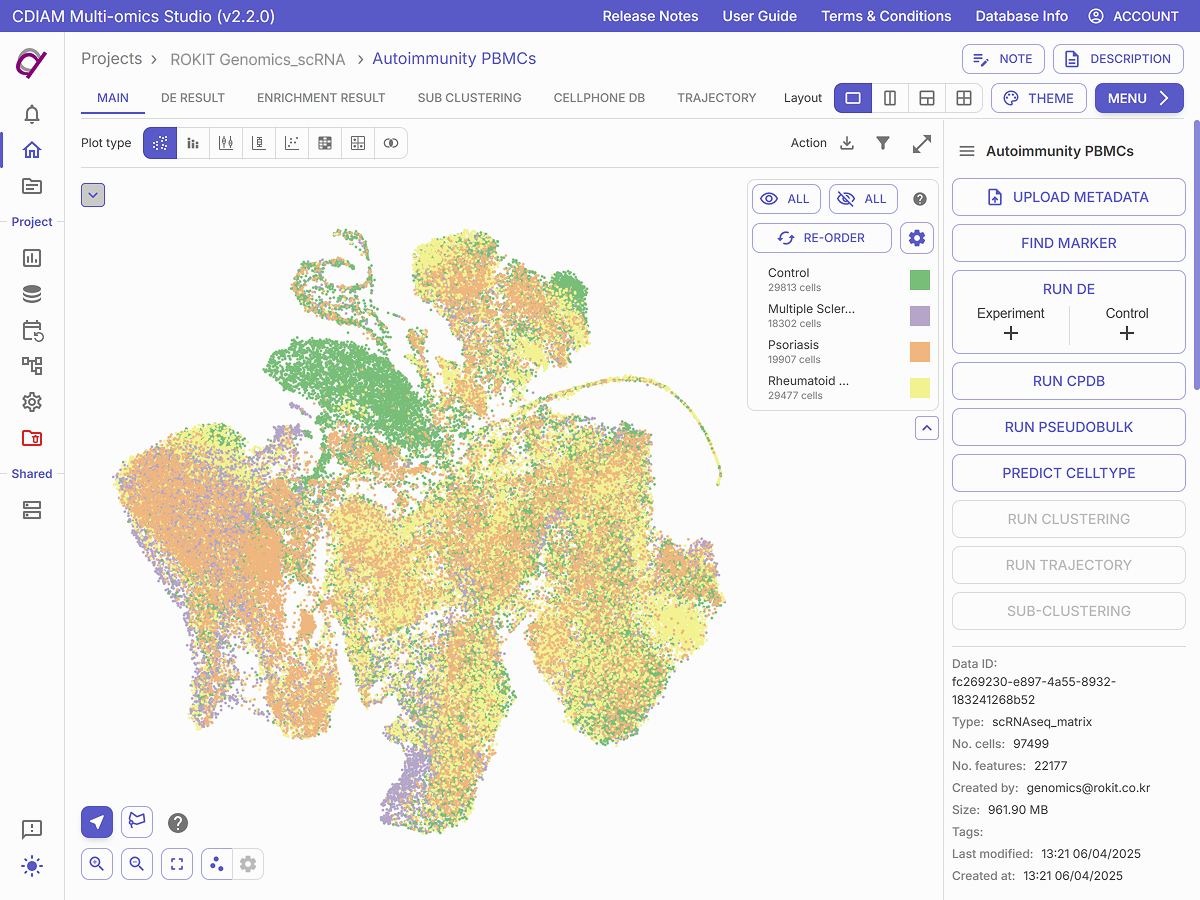Add a Control group under RUN DE
The image size is (1200, 900).
(x=1127, y=333)
